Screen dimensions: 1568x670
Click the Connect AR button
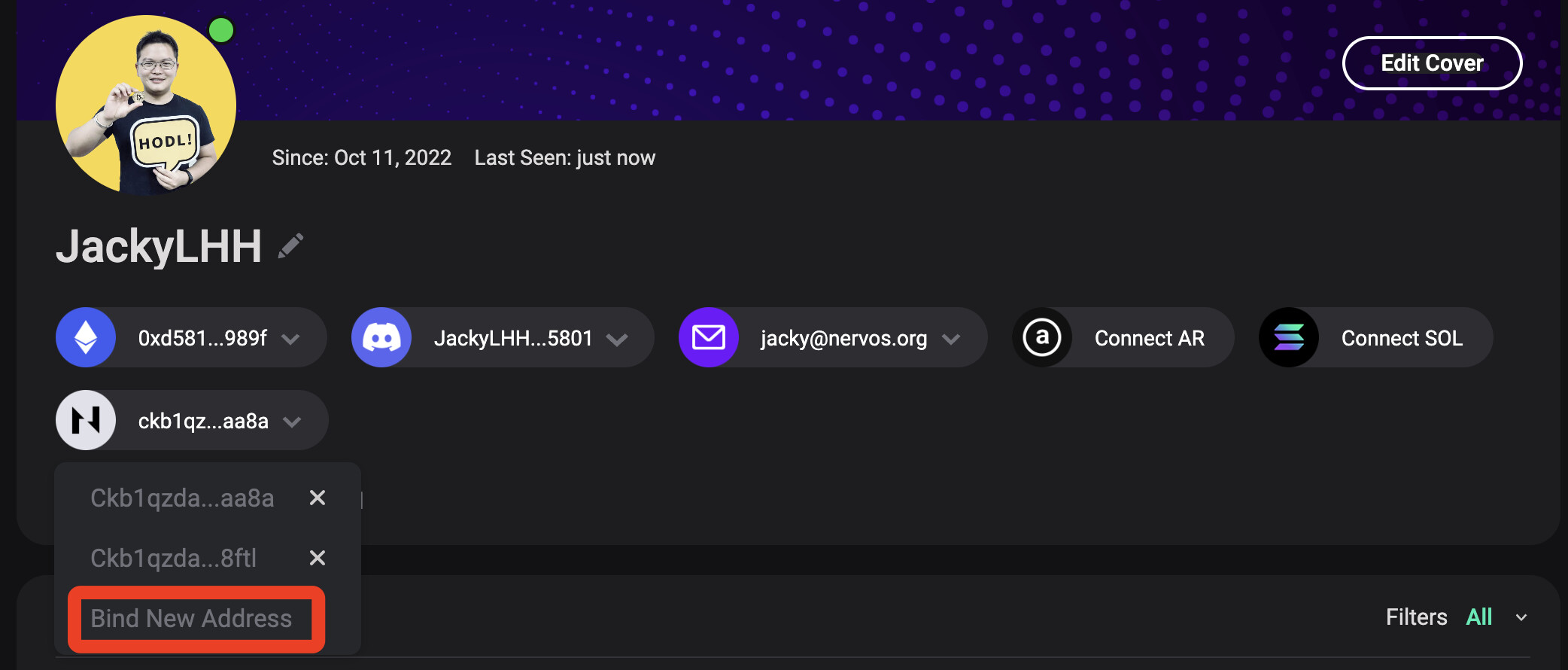[1149, 338]
